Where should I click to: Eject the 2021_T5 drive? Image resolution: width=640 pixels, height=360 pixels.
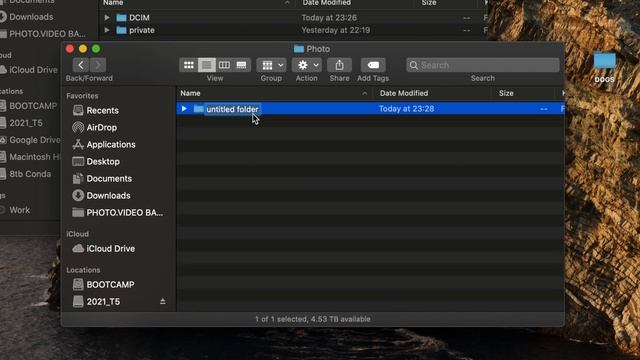pyautogui.click(x=162, y=301)
